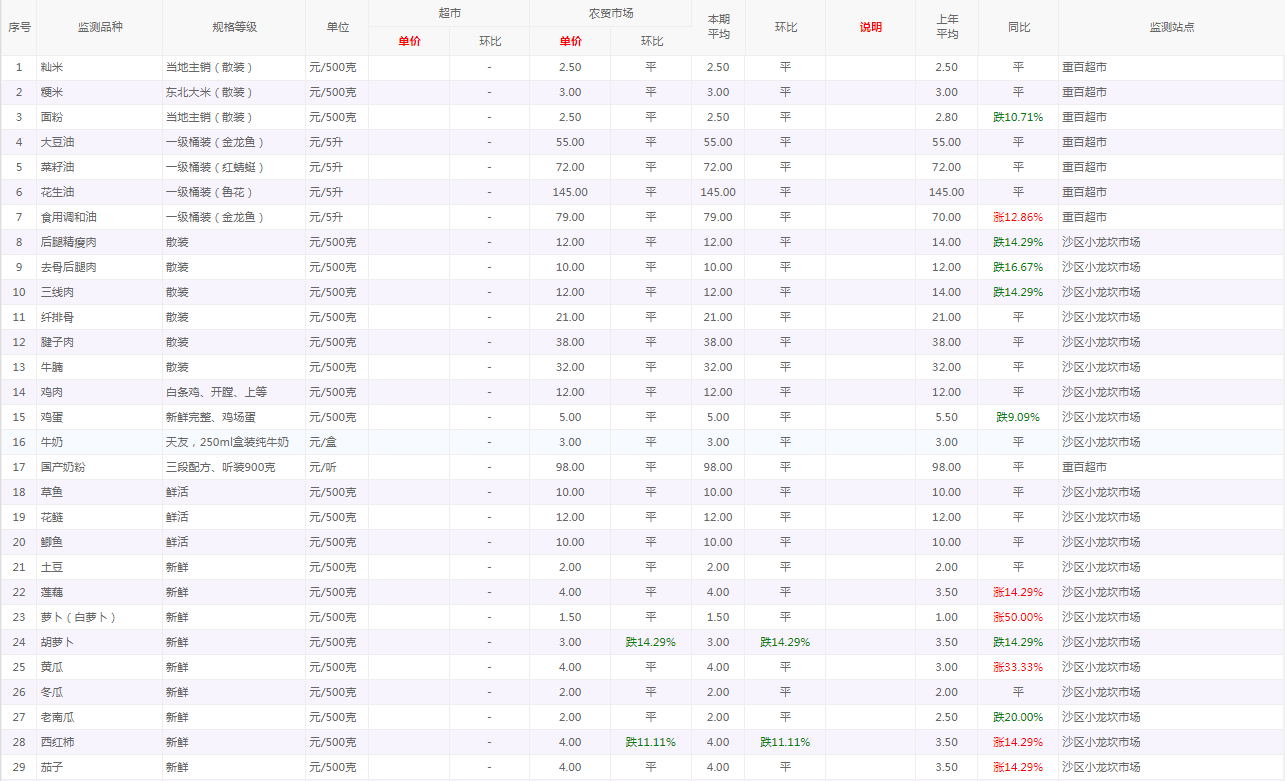Click the 花生油 product name cell

57,192
